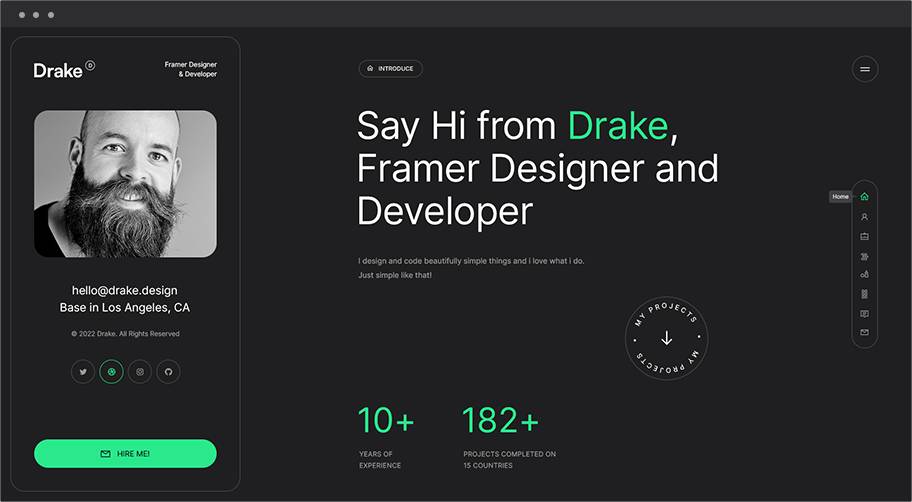Open the About section via person icon
The image size is (912, 502).
[864, 216]
